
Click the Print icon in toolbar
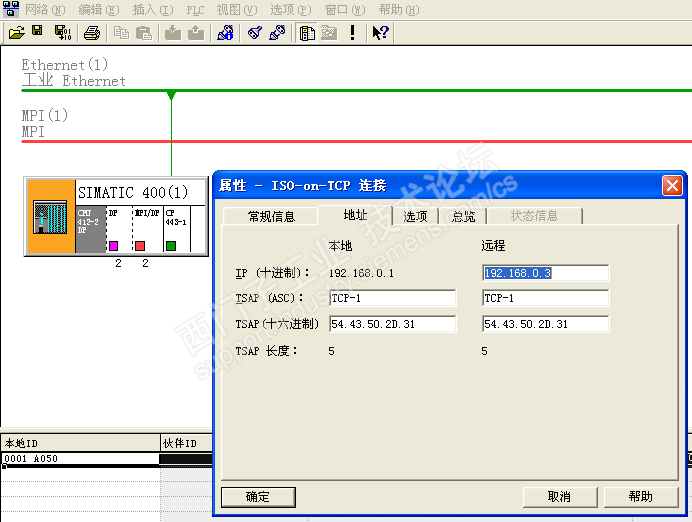pos(92,33)
